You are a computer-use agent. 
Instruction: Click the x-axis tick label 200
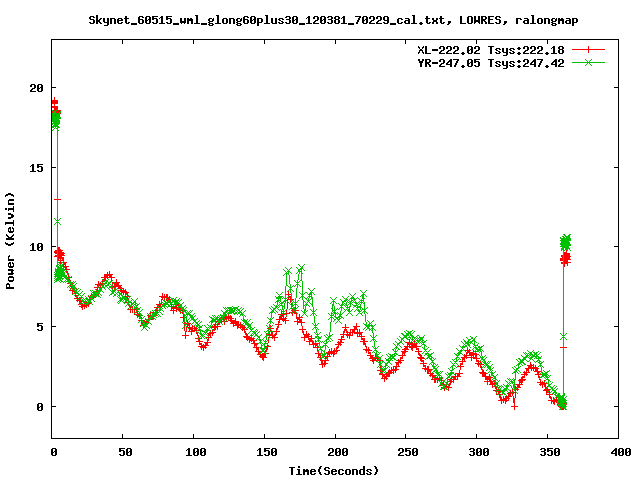(338, 452)
